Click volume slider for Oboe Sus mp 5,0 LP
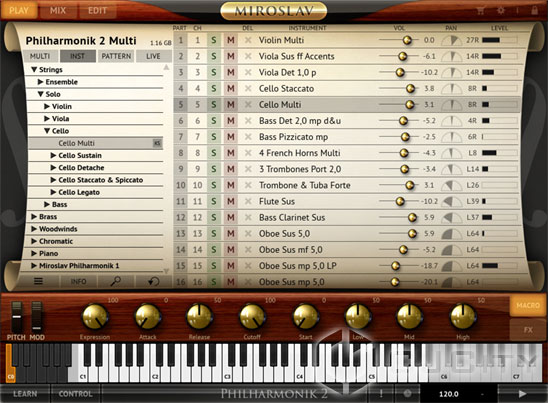The width and height of the screenshot is (548, 403). point(398,266)
